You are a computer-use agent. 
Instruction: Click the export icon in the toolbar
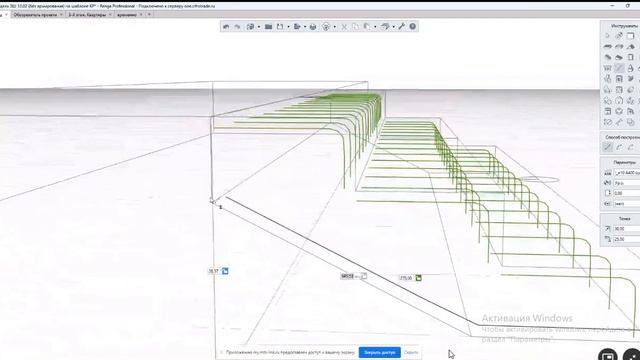coord(297,27)
